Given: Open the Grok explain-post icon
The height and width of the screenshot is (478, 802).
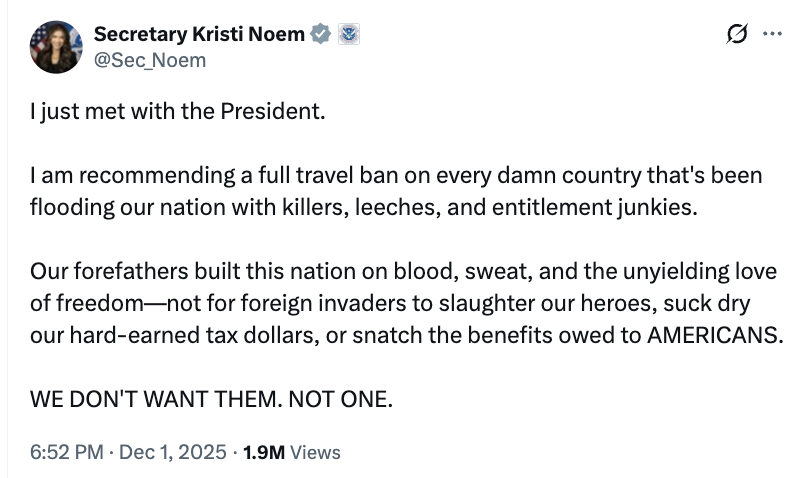Looking at the screenshot, I should tap(736, 34).
